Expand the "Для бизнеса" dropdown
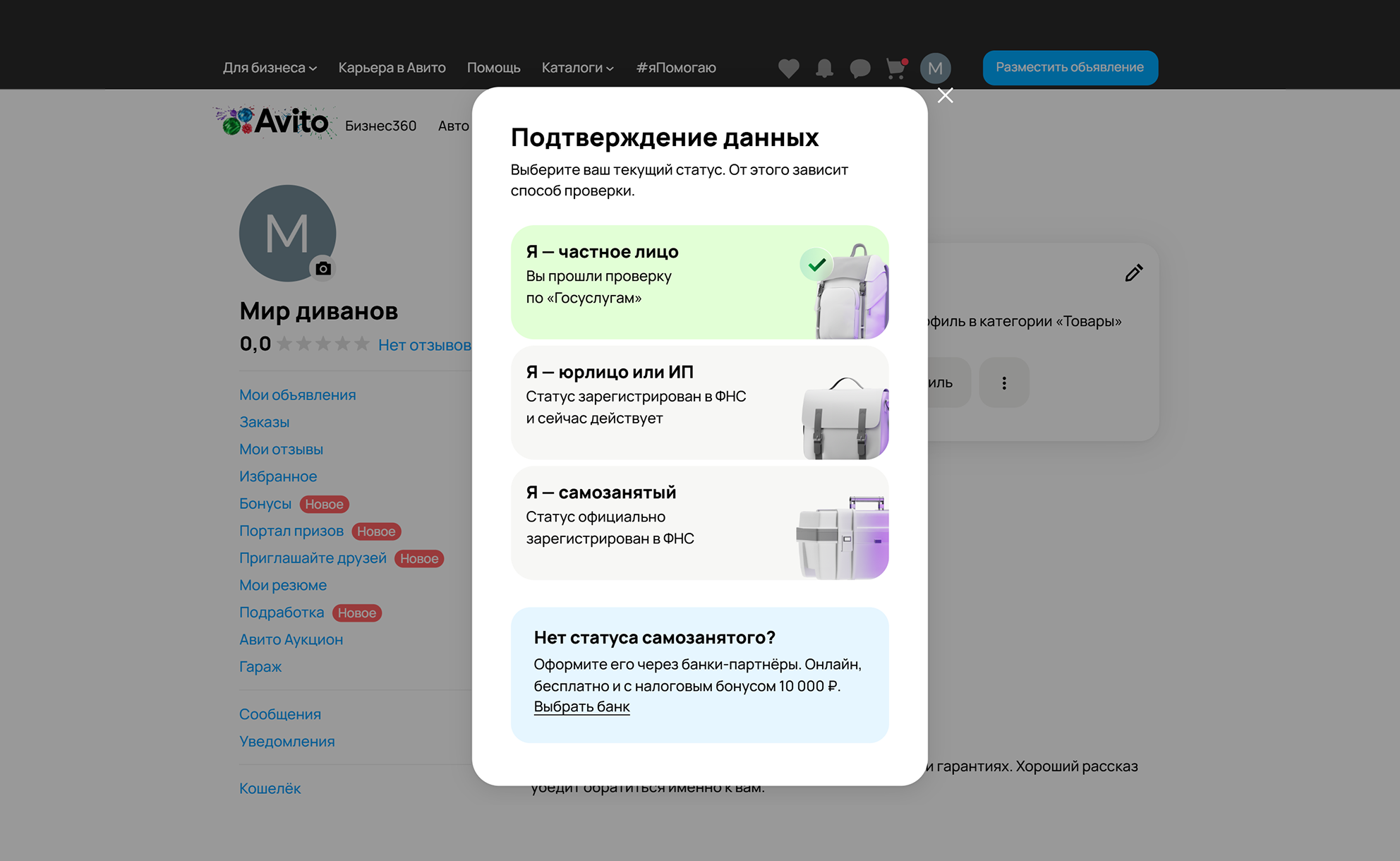This screenshot has width=1400, height=861. 269,68
